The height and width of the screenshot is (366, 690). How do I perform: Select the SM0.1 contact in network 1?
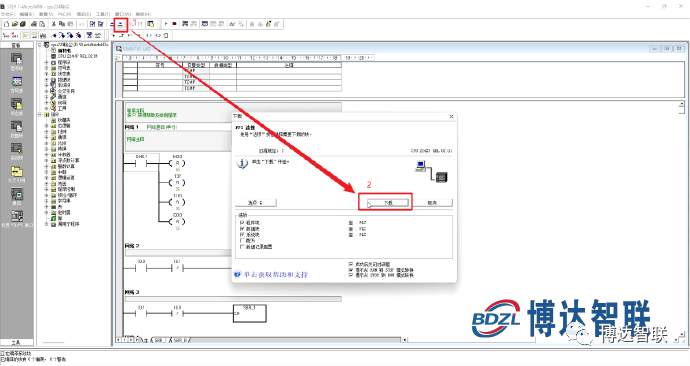tap(141, 163)
